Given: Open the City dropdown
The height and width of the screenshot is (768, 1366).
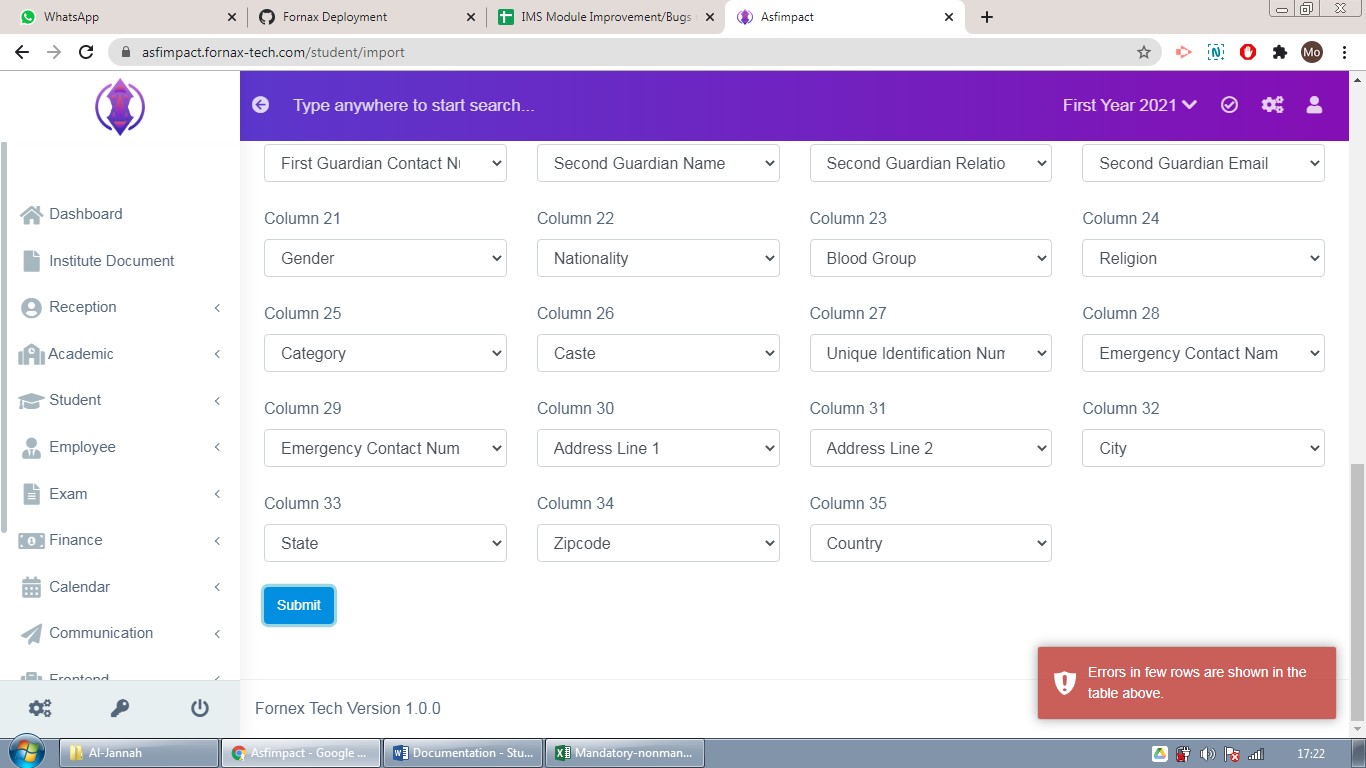Looking at the screenshot, I should click(x=1204, y=448).
